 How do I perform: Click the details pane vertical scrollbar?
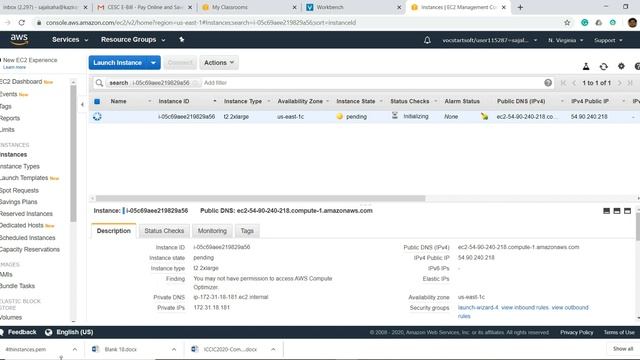pos(638,226)
